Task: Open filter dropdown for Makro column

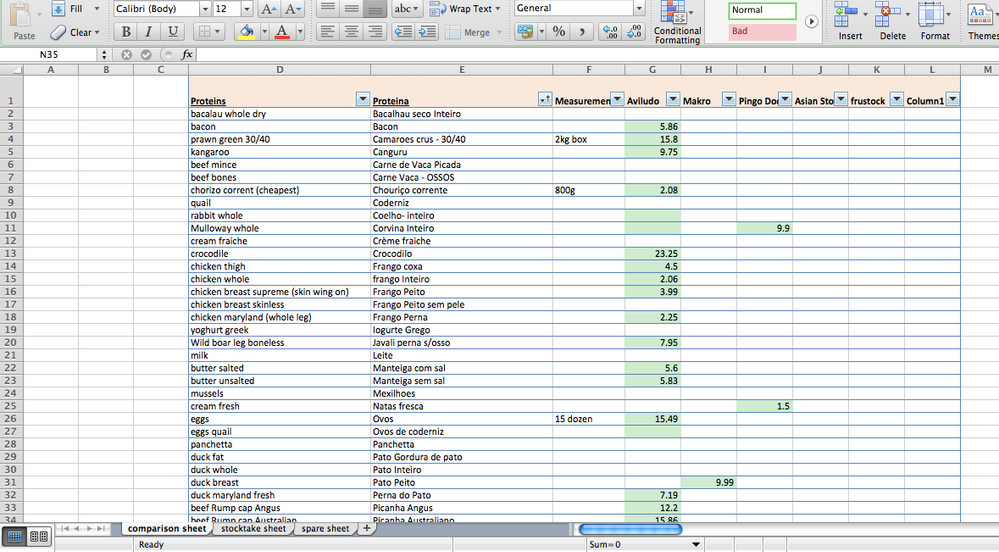Action: (729, 99)
